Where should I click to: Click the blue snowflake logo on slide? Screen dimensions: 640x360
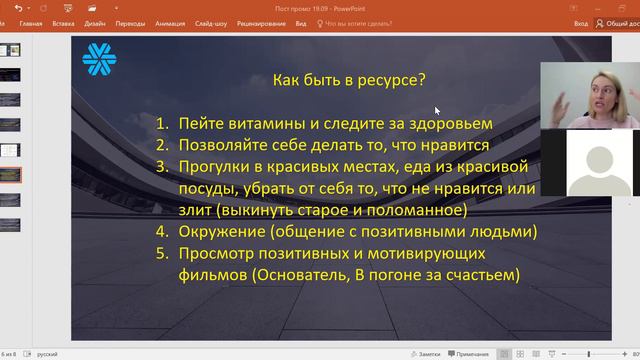click(99, 60)
